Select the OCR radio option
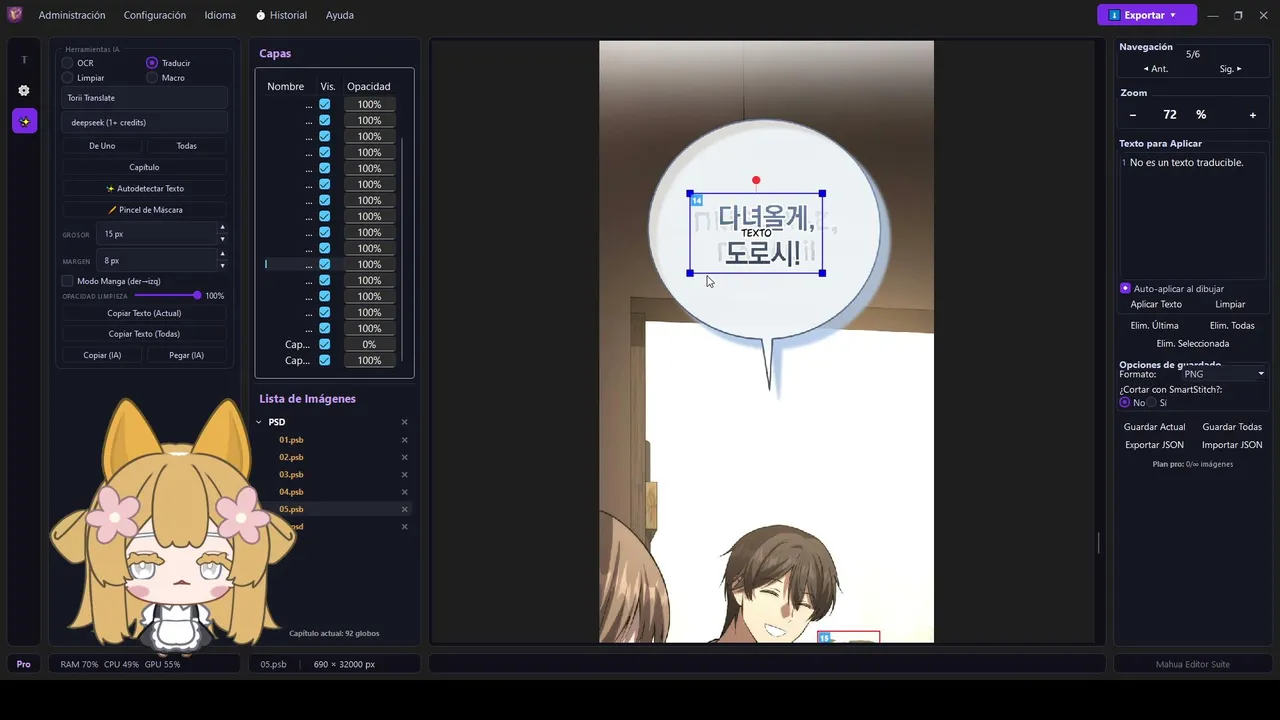Image resolution: width=1280 pixels, height=720 pixels. (x=67, y=63)
